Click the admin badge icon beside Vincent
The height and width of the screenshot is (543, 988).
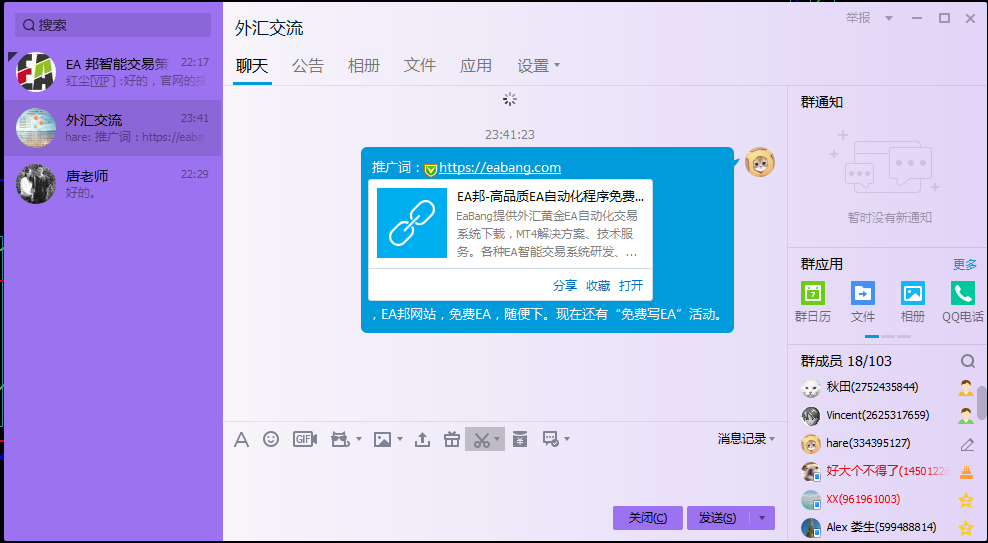[966, 415]
